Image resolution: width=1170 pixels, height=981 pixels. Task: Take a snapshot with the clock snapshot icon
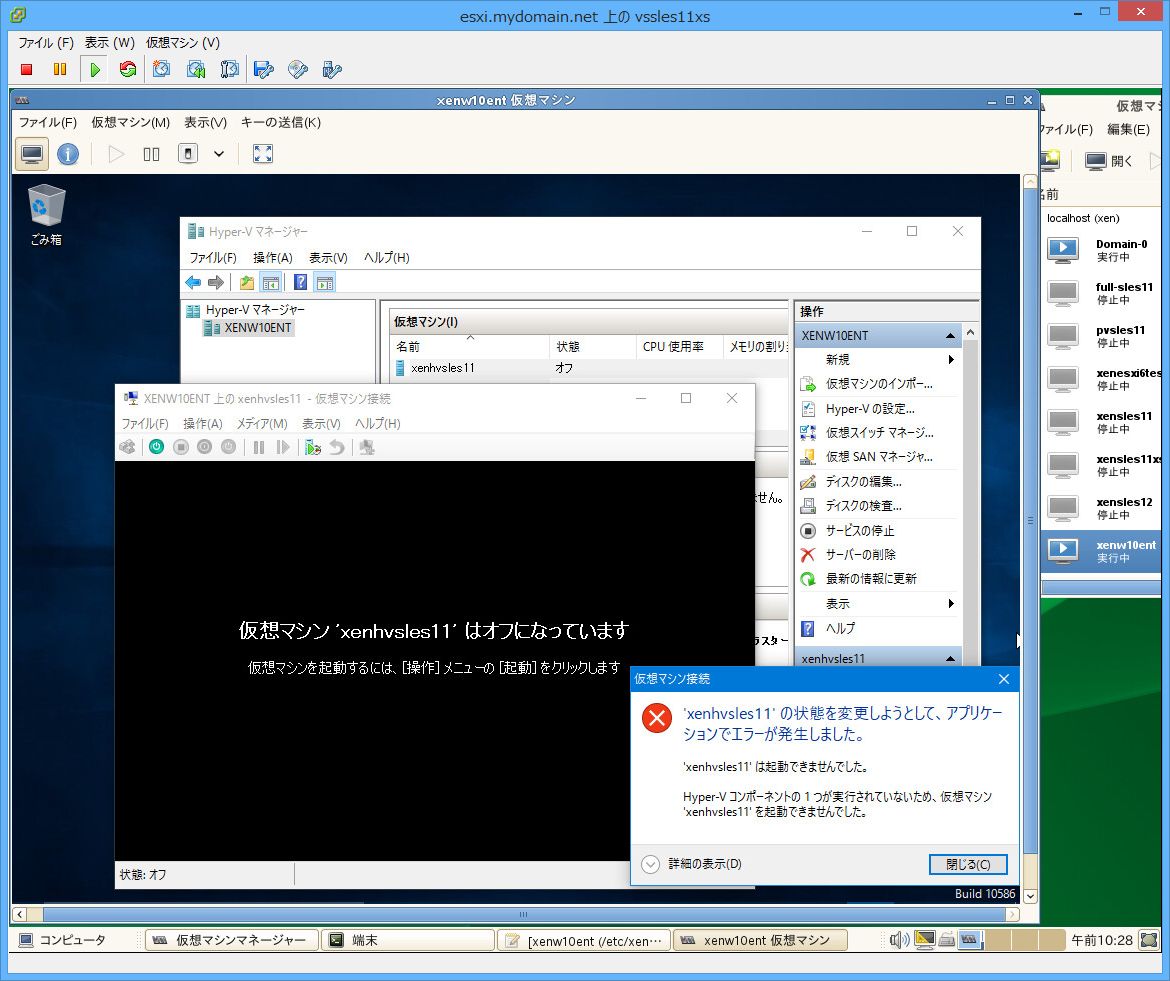click(x=161, y=69)
